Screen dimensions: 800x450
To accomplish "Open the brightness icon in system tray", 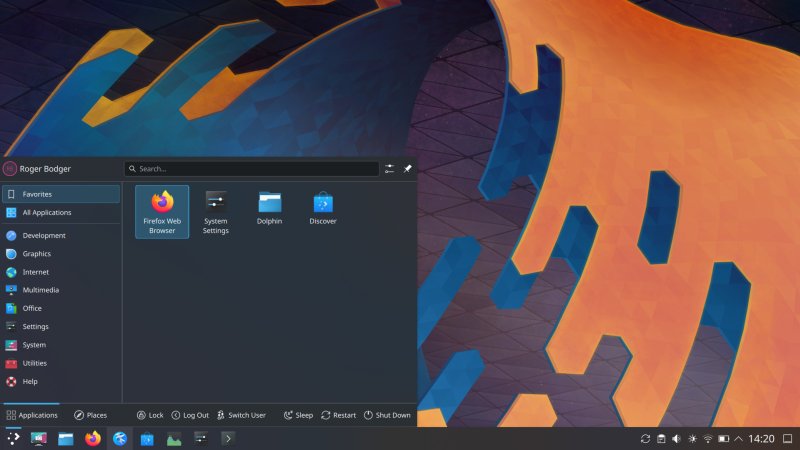I will [692, 439].
